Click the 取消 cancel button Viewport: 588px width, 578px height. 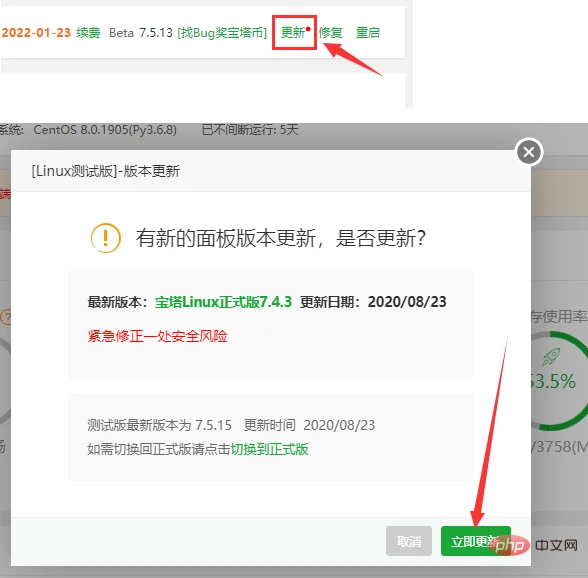pyautogui.click(x=409, y=541)
